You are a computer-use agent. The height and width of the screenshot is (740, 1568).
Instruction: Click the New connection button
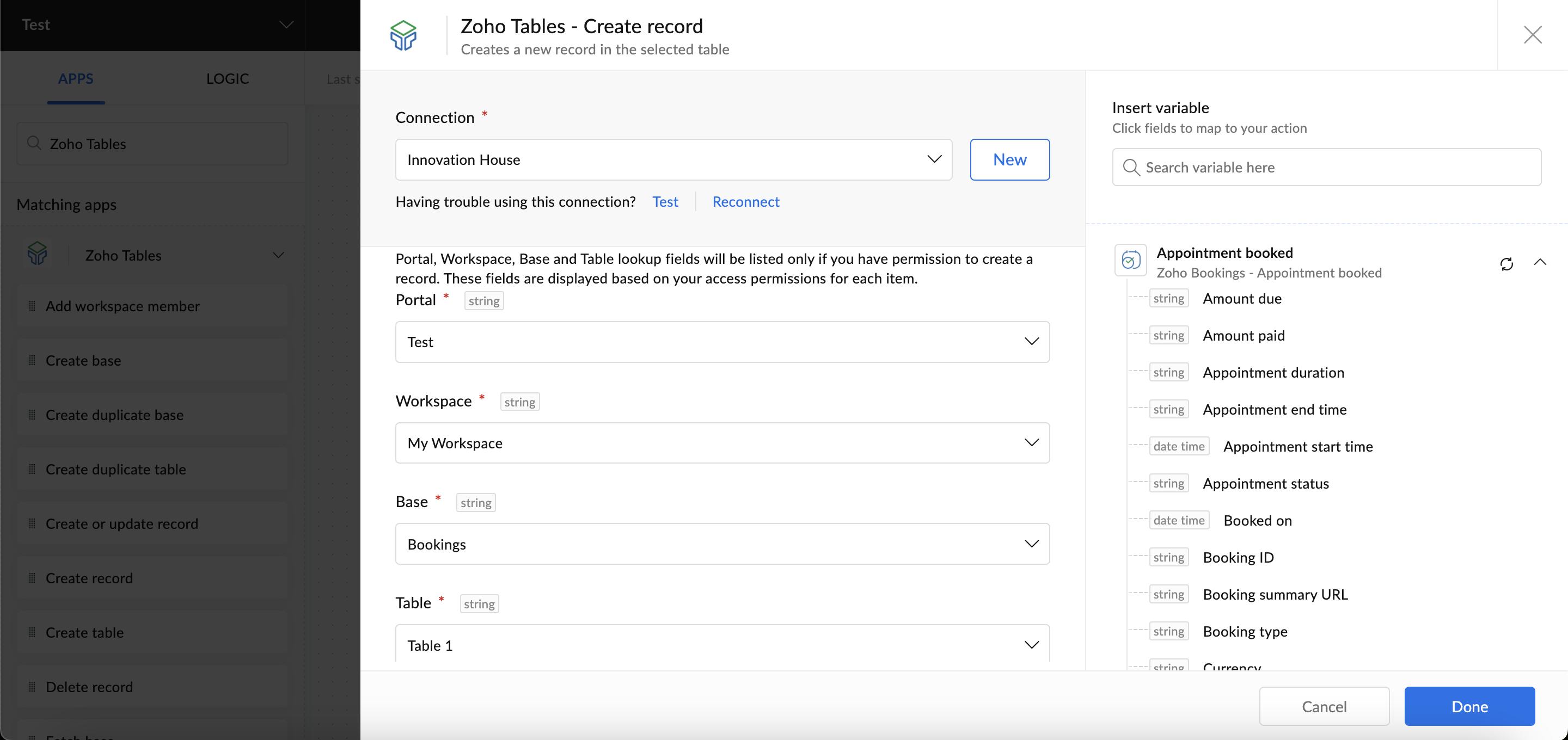click(x=1009, y=159)
